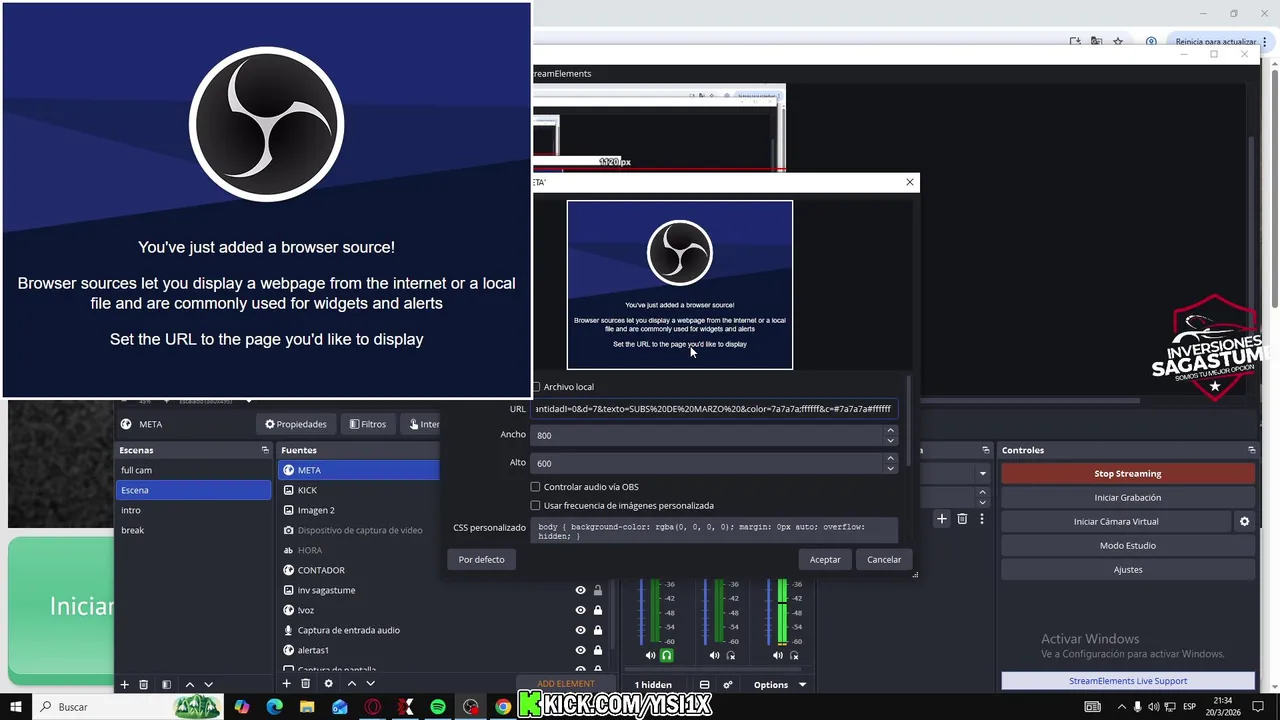Toggle visibility eye of '!voz' source

[x=580, y=610]
